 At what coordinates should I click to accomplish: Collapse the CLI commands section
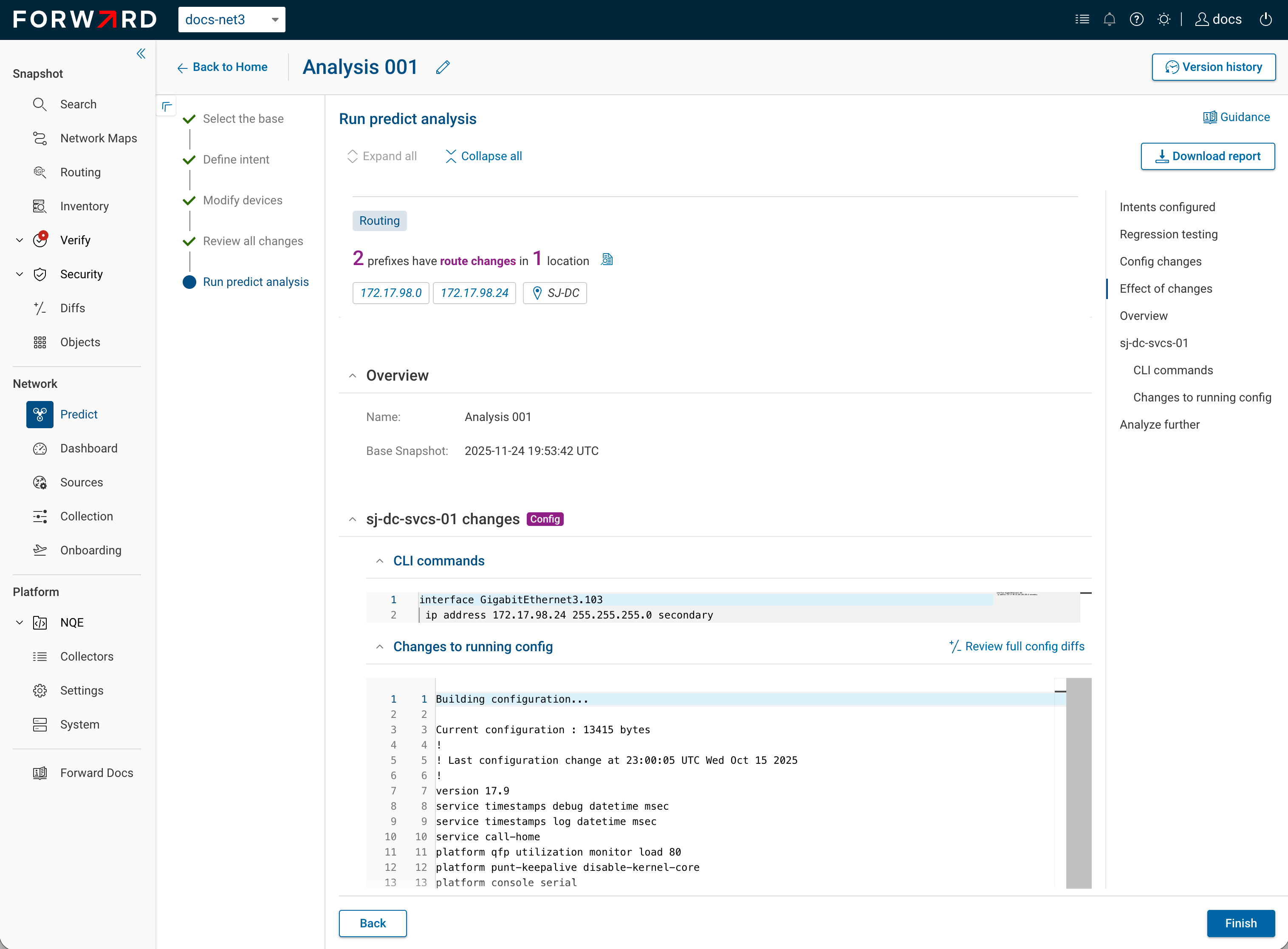coord(379,561)
